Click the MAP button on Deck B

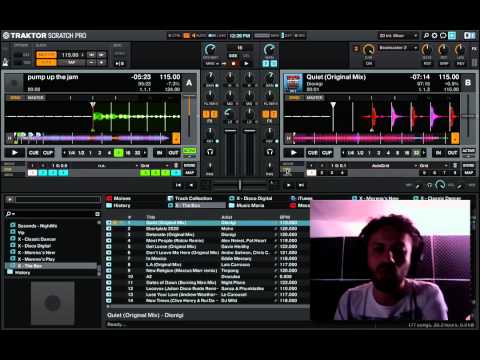[x=468, y=173]
